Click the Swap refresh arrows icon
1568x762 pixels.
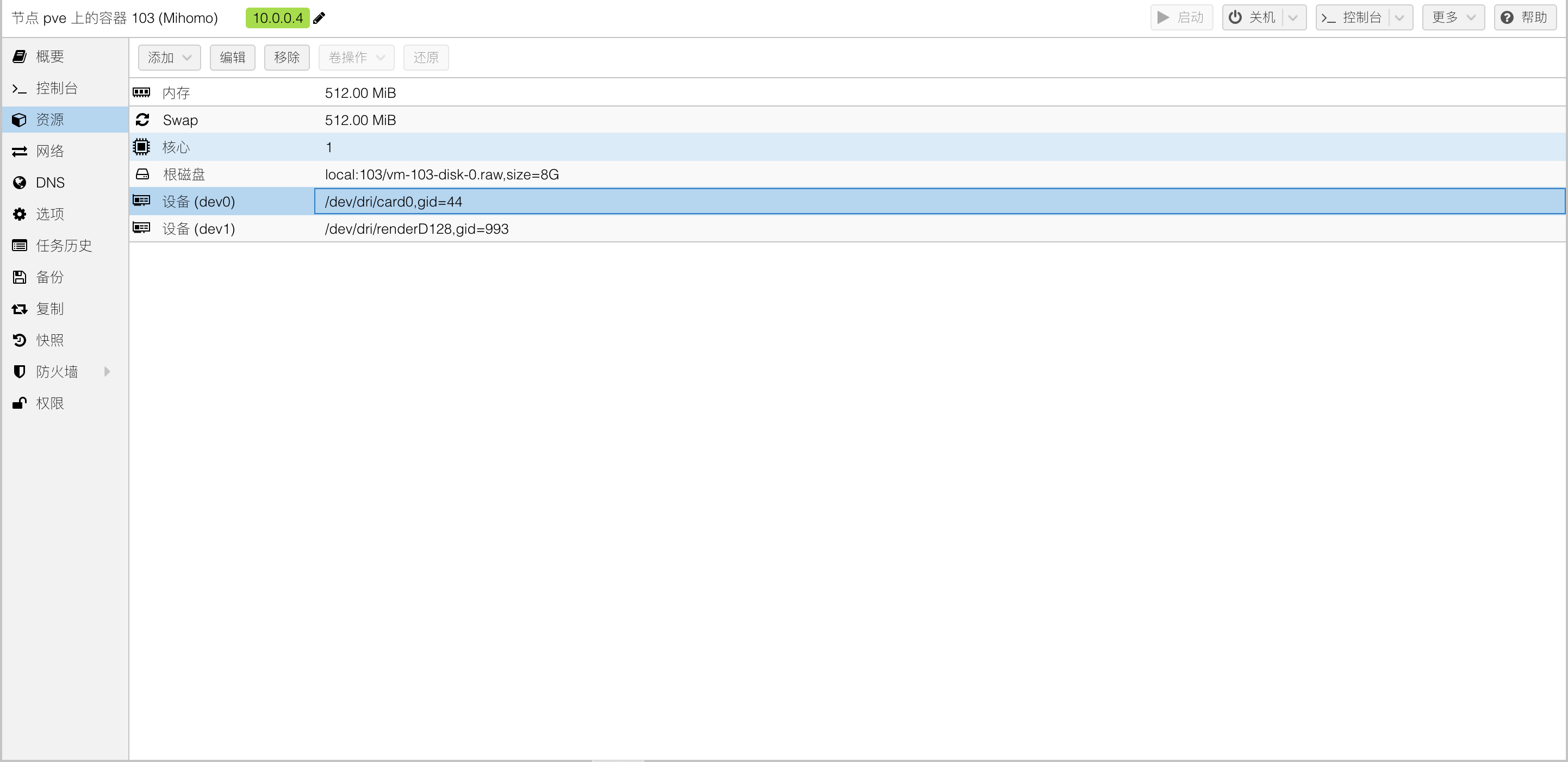coord(142,120)
